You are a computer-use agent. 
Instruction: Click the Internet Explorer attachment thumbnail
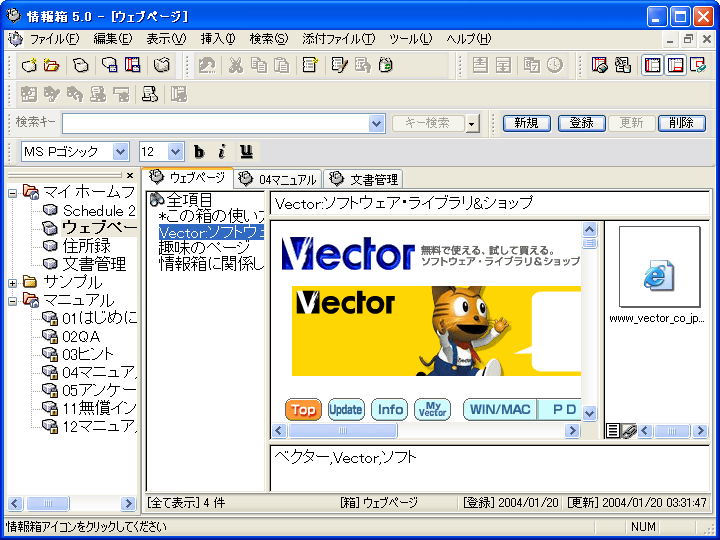(x=659, y=267)
